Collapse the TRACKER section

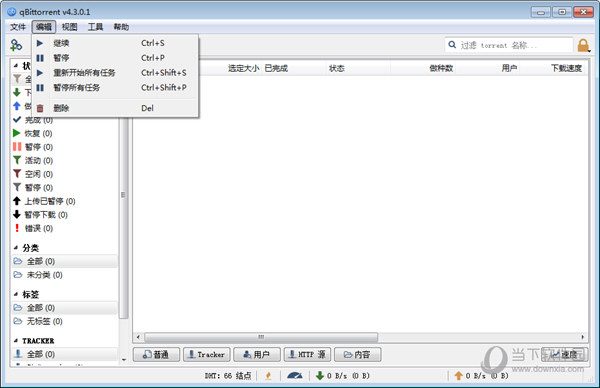pos(16,341)
